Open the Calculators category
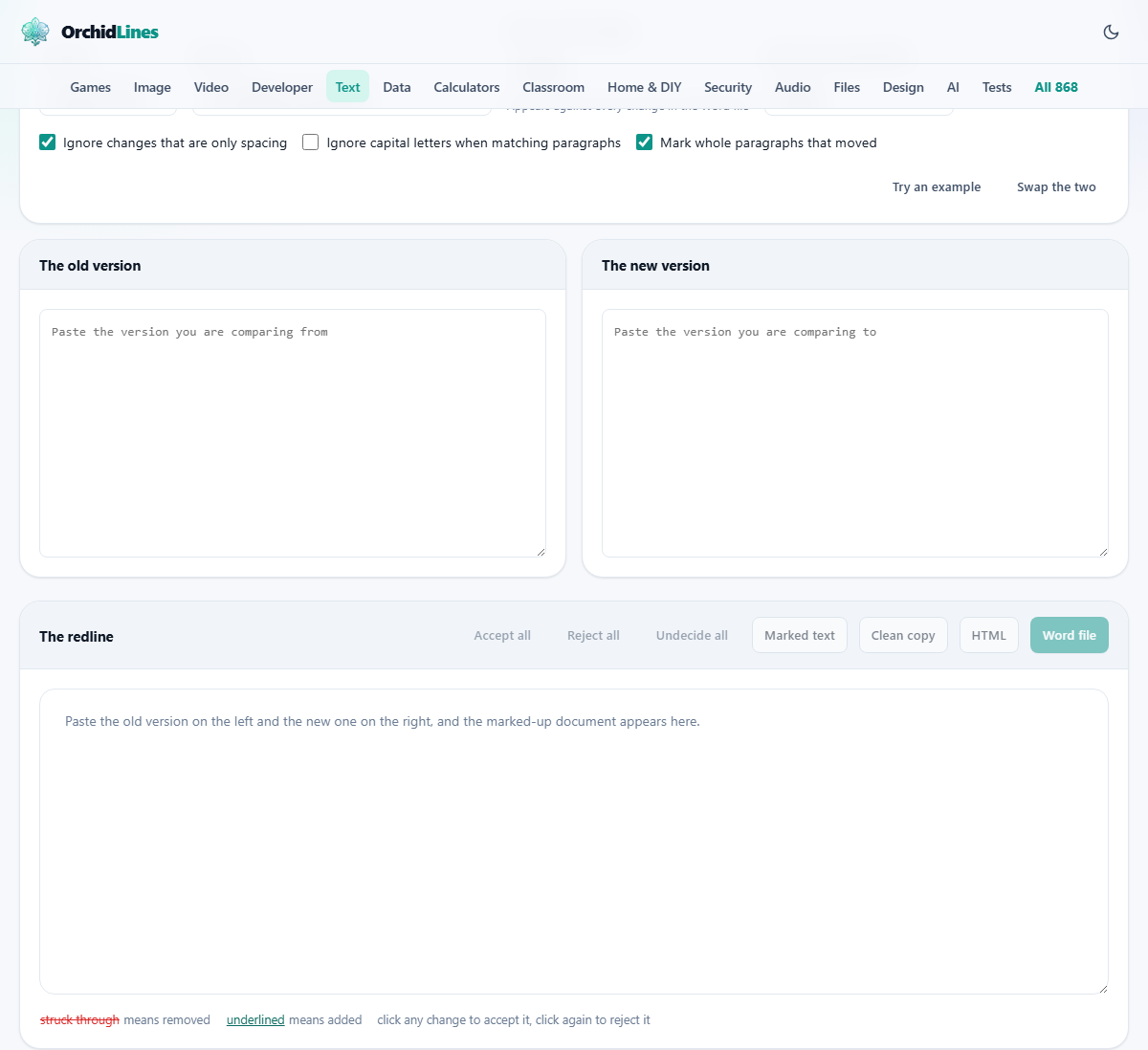Screen dimensions: 1148x1050 point(467,87)
